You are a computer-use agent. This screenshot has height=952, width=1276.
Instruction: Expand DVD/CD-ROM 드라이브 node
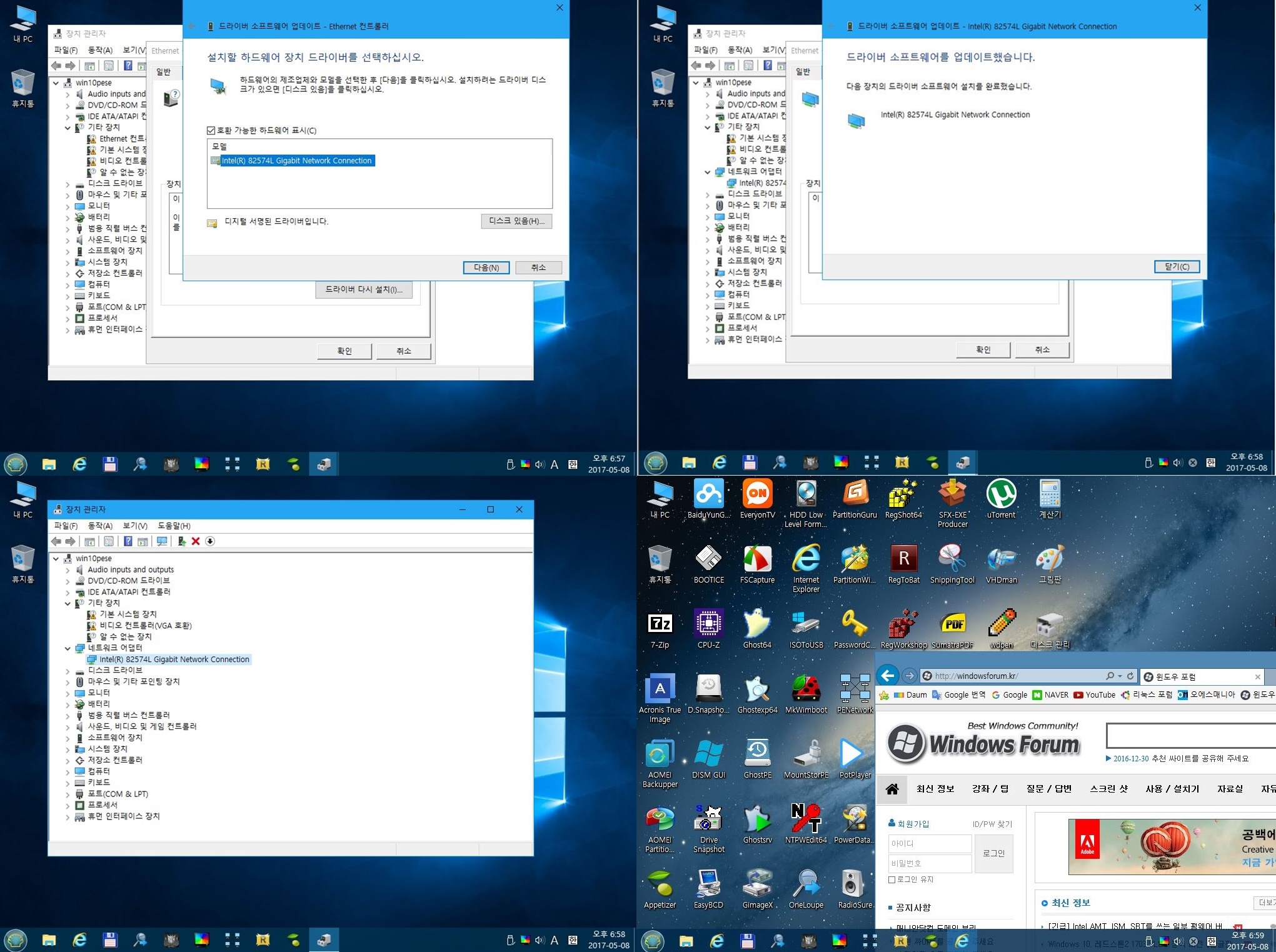(x=68, y=581)
